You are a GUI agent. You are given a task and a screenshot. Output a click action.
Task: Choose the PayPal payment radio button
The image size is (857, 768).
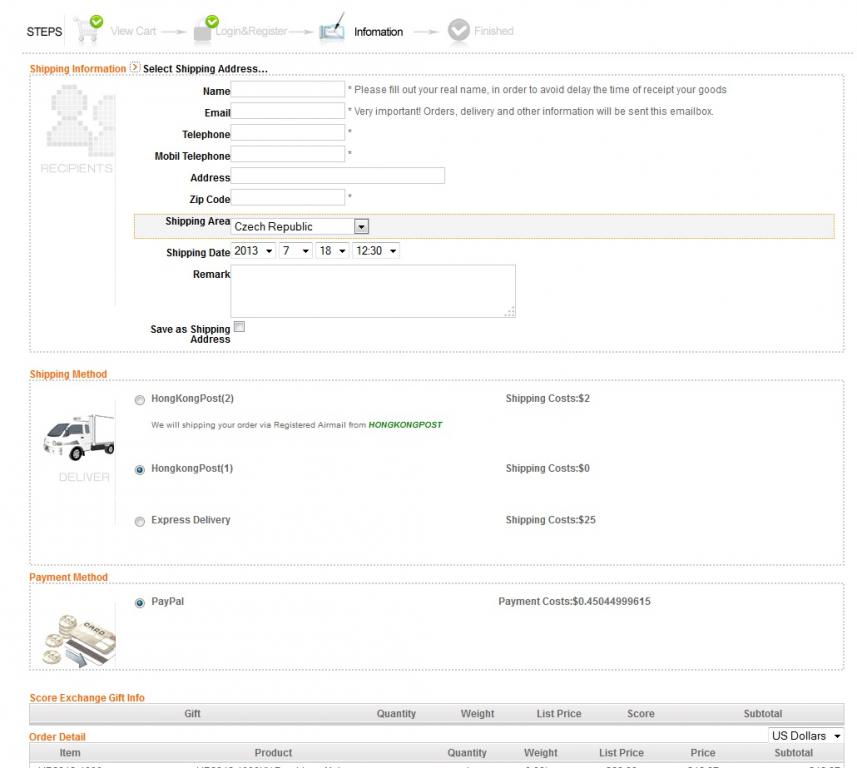point(140,602)
